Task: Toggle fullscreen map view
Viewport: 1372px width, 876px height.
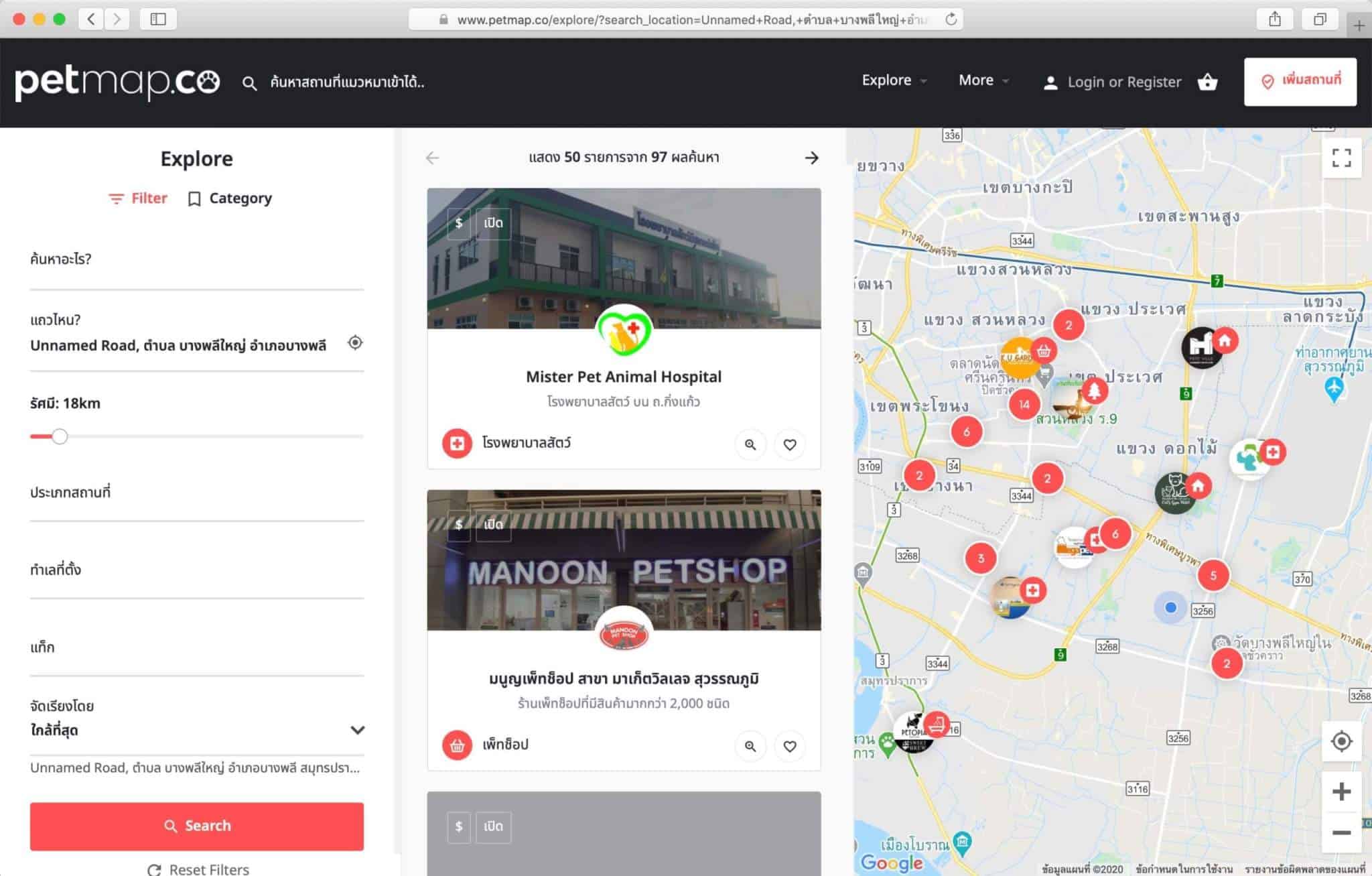Action: [1341, 158]
